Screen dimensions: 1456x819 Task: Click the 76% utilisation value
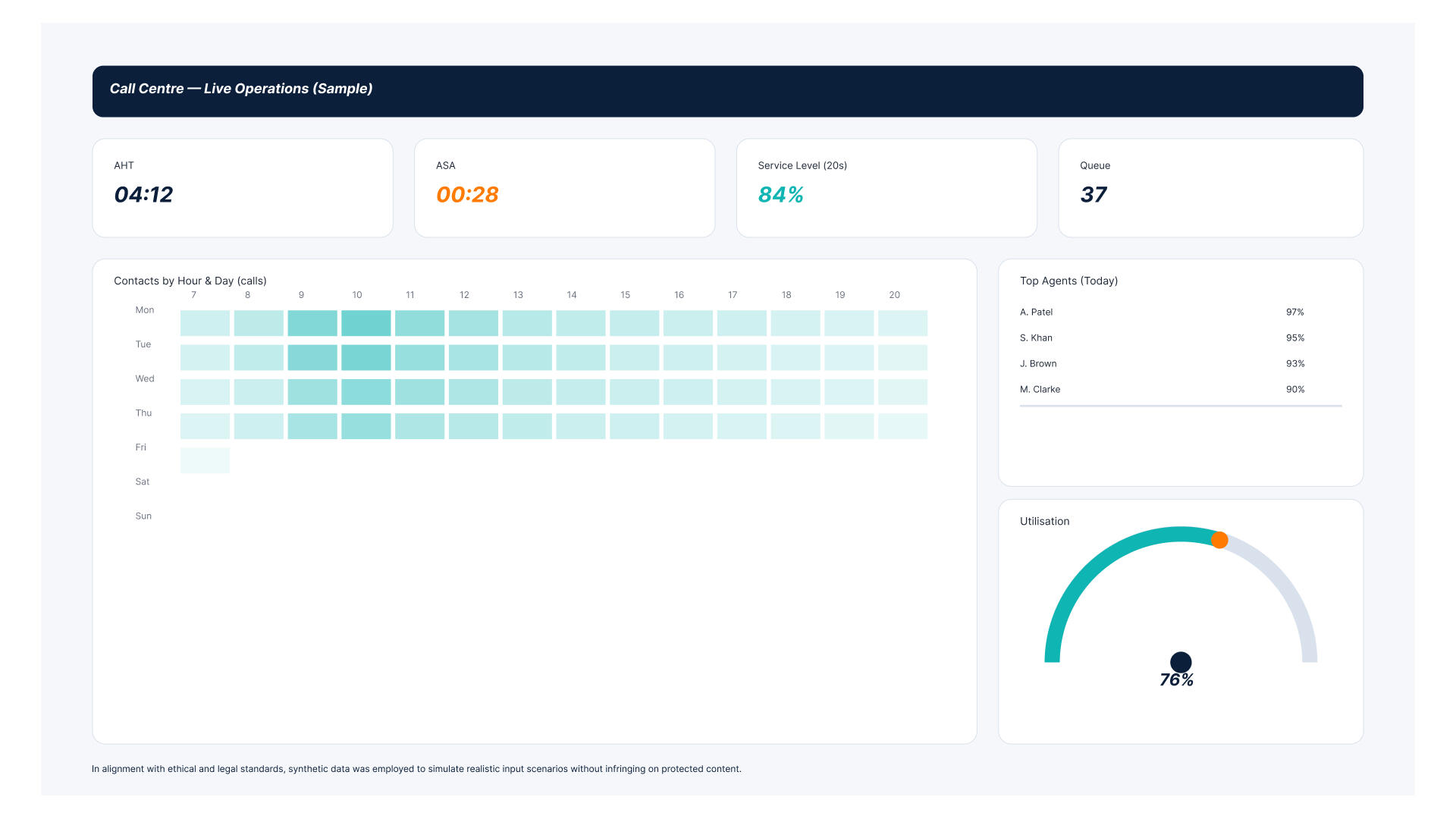(1176, 680)
